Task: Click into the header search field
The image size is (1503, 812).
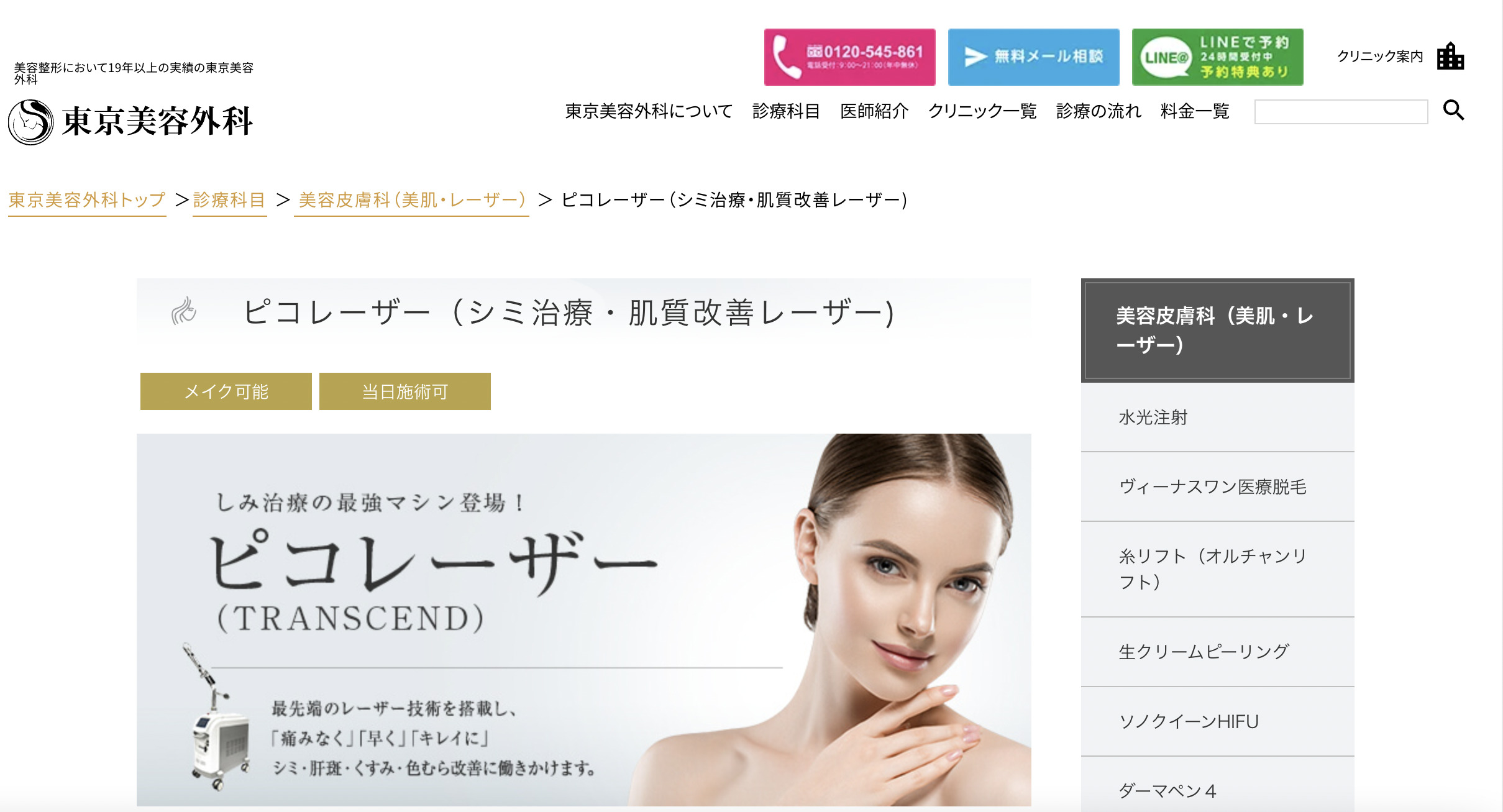Action: pos(1341,112)
